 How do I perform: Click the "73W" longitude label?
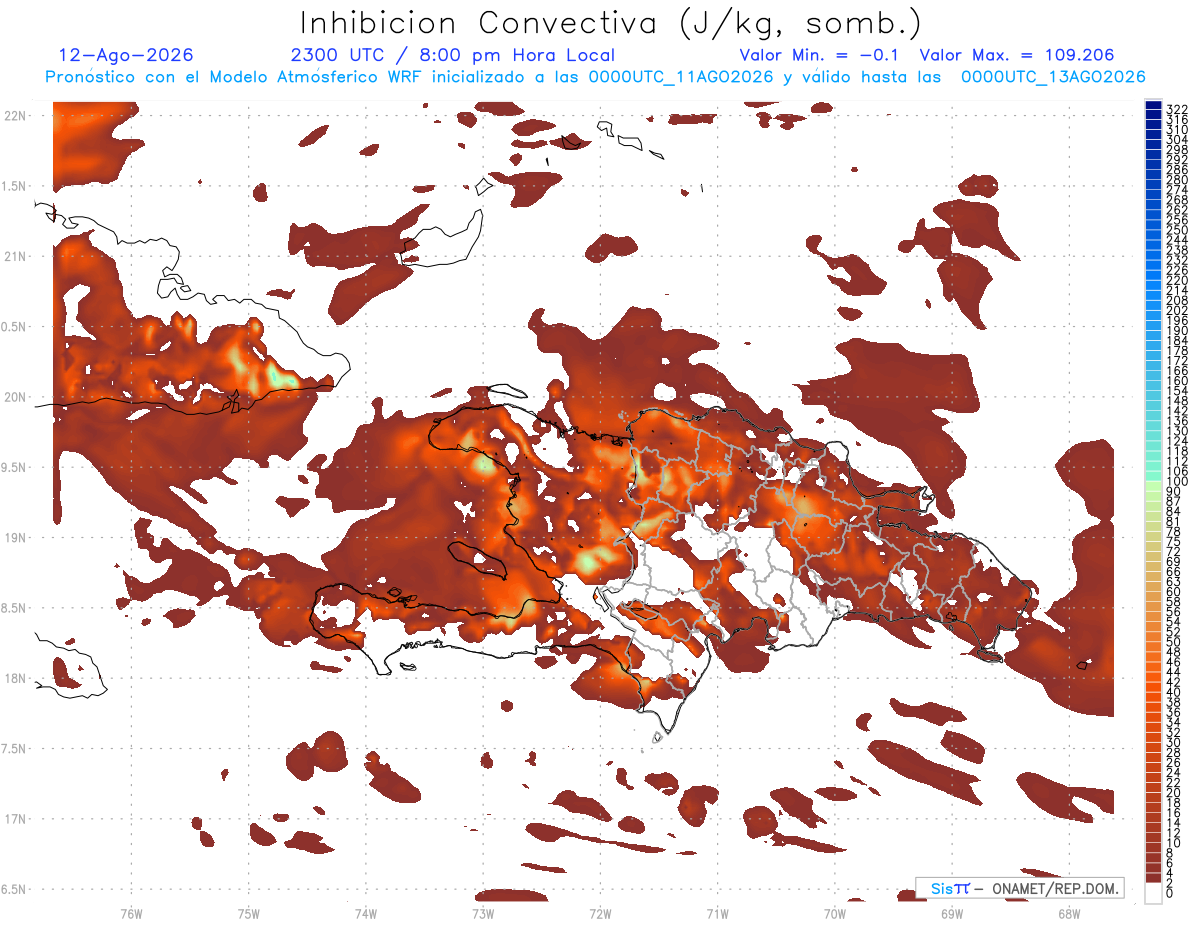[482, 912]
